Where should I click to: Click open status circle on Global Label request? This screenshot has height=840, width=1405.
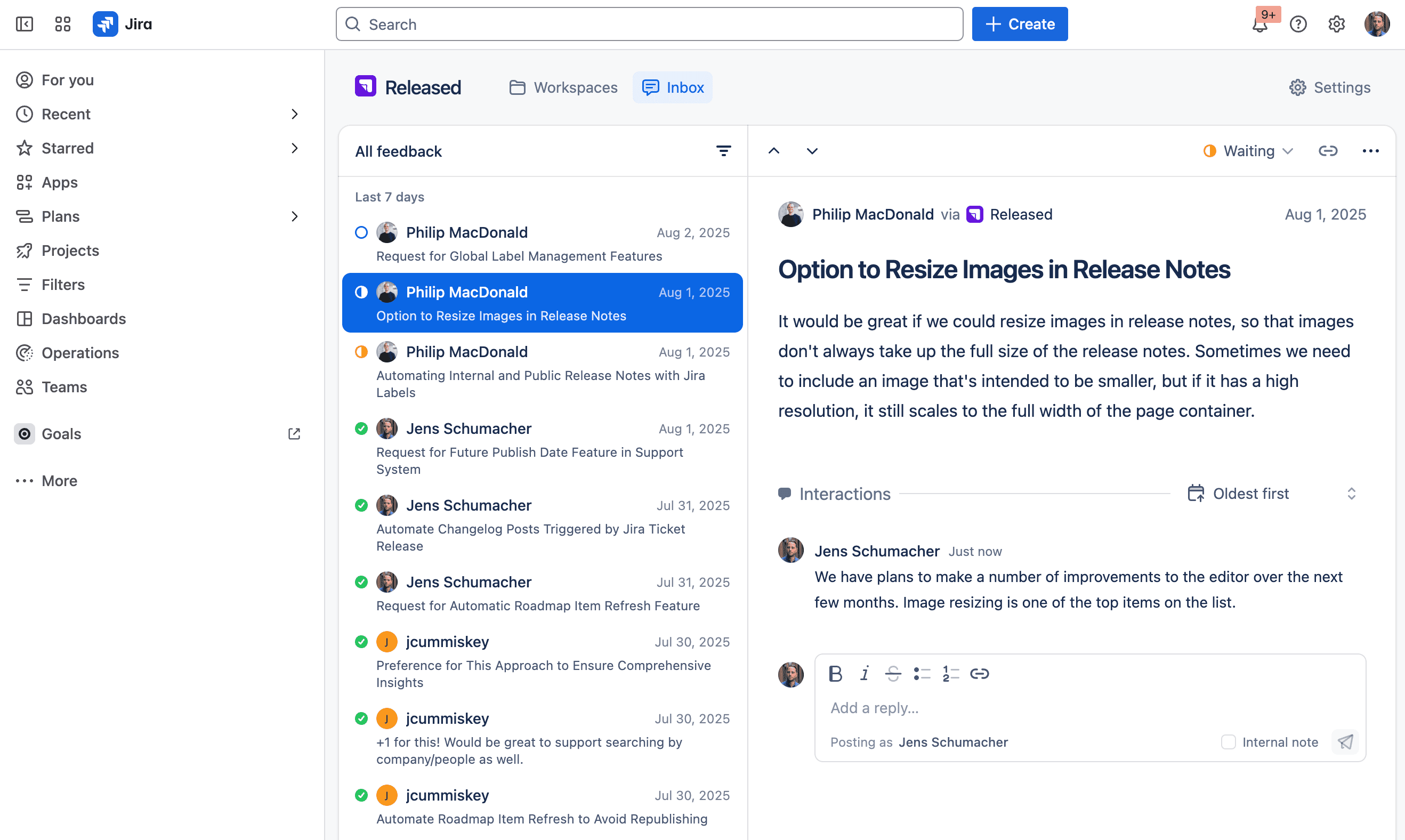coord(361,232)
